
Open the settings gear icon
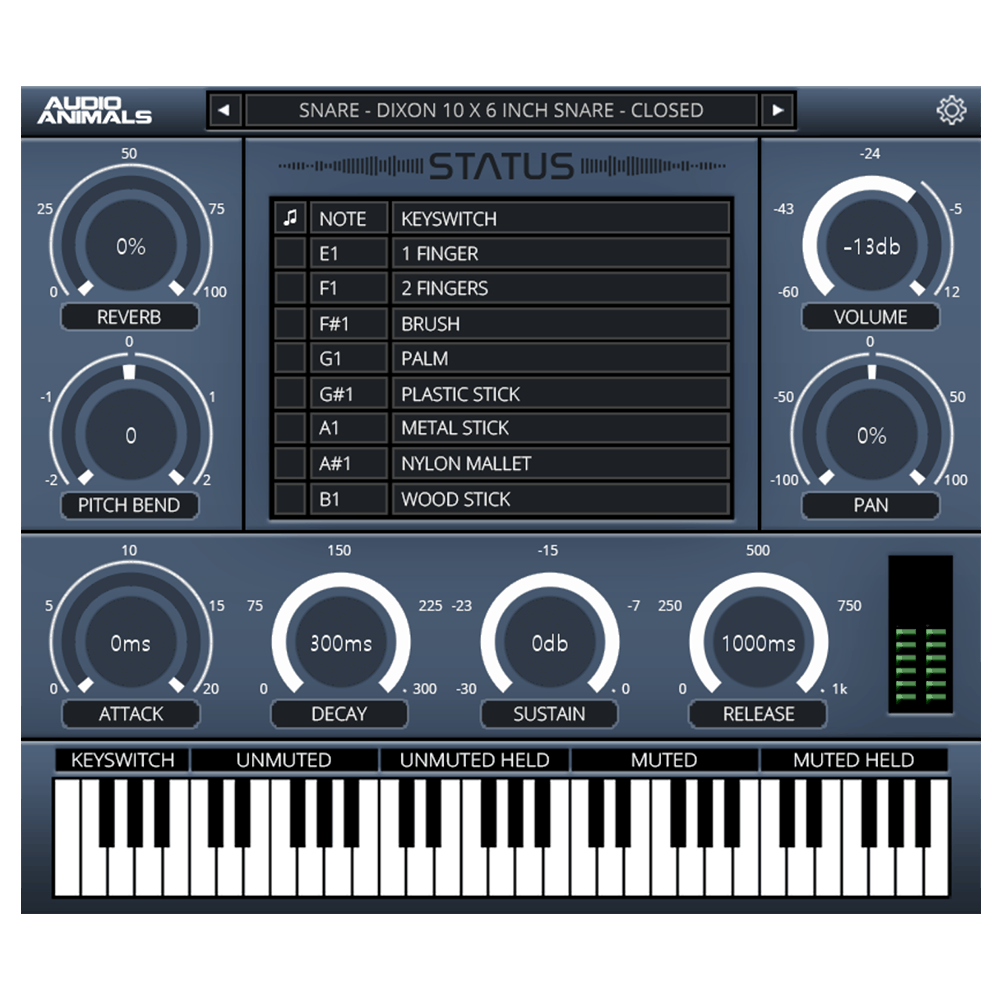[x=951, y=110]
